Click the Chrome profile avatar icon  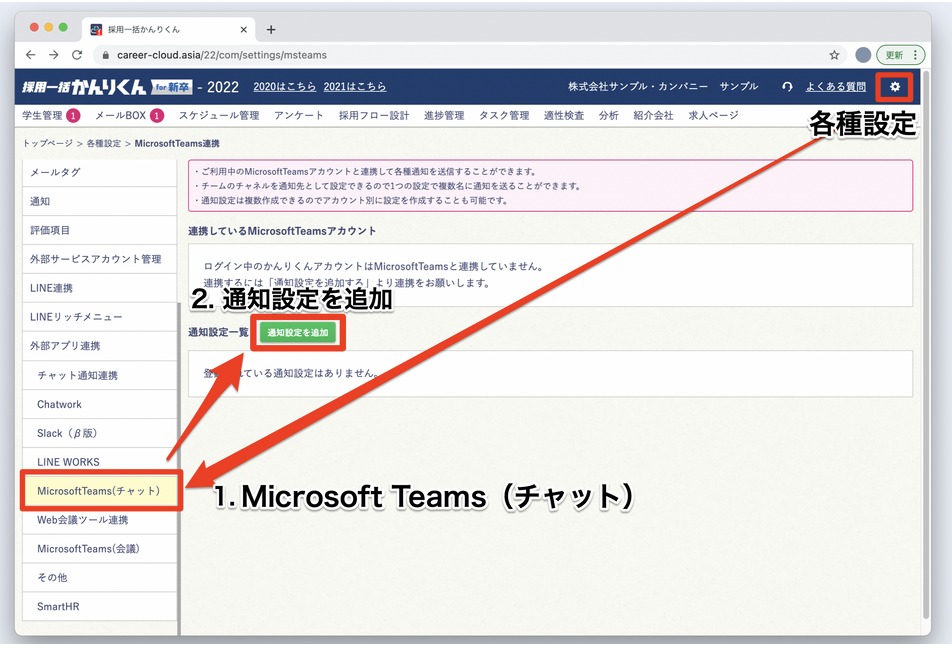(863, 55)
